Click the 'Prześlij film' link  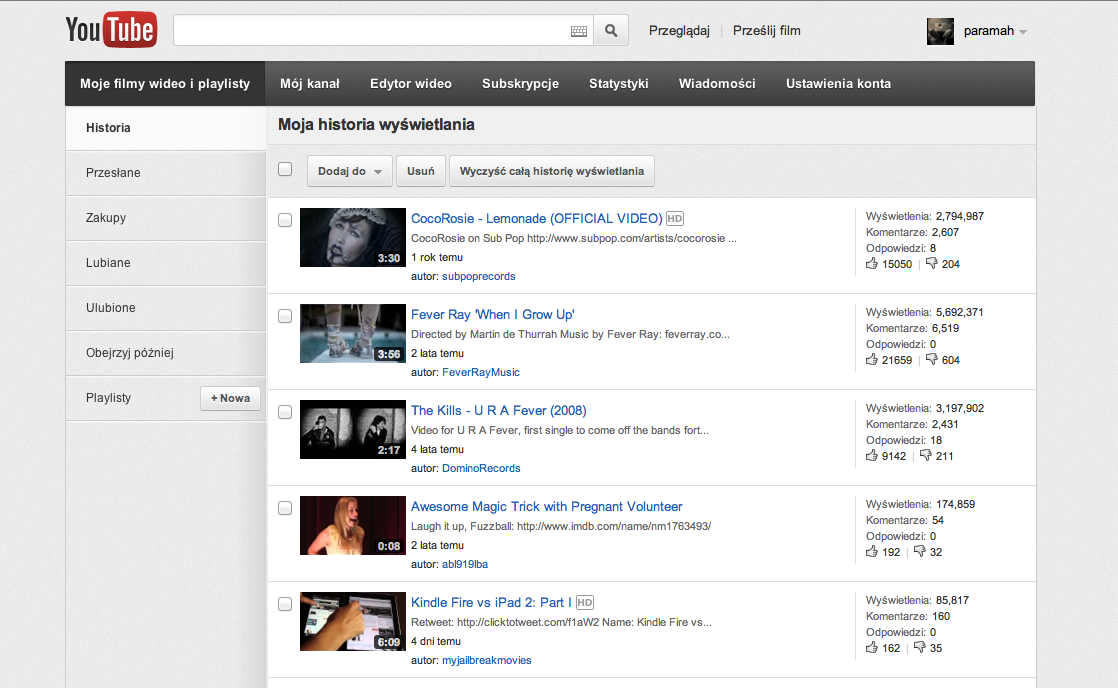[x=766, y=31]
